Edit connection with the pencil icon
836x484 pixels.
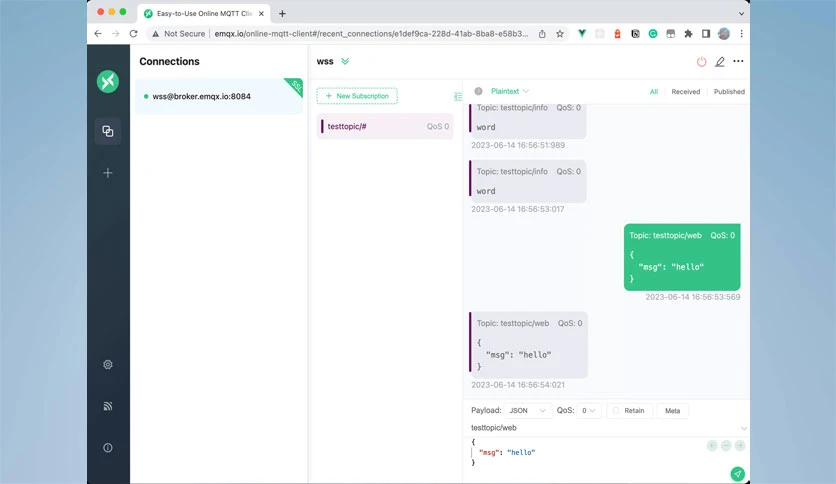(720, 62)
